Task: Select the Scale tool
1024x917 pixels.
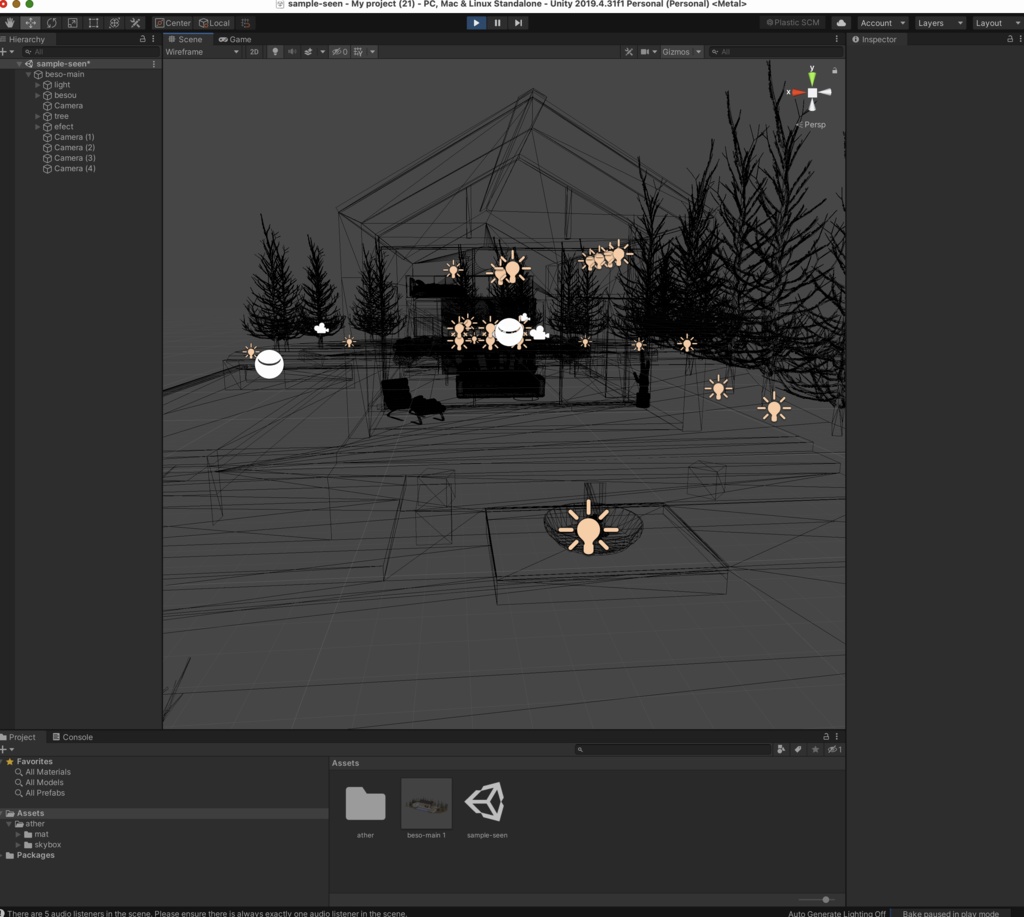Action: click(71, 22)
